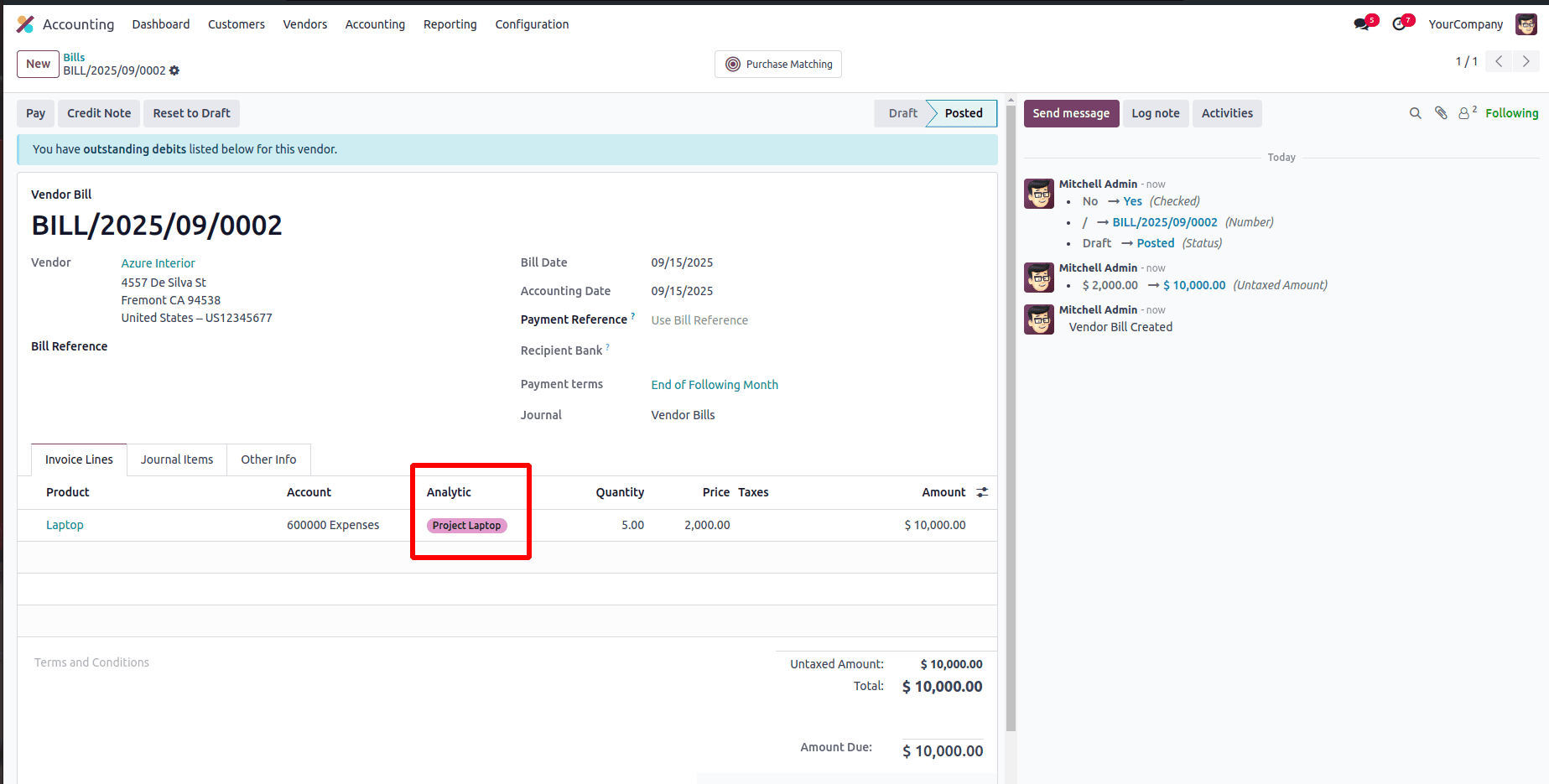Screen dimensions: 1549x784
Task: Switch to the Other Info tab
Action: [268, 459]
